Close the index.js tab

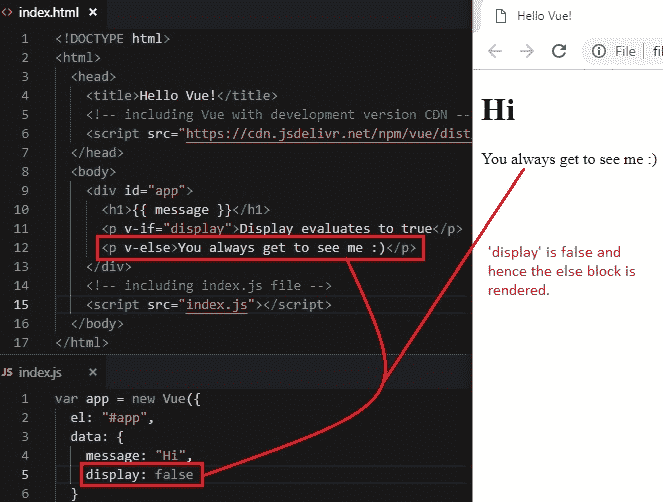tap(93, 373)
